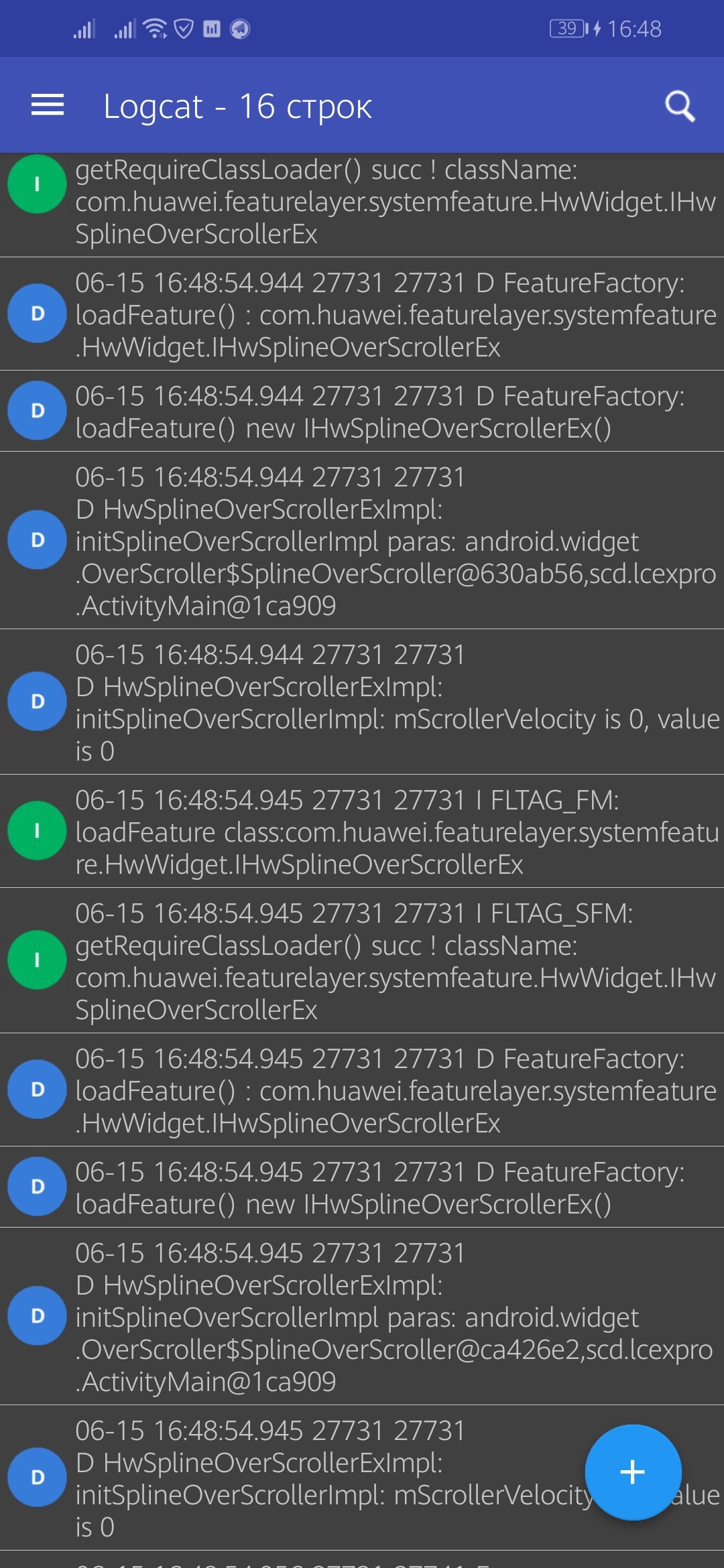
Task: Click D badge of OverScroller@630ab56 entry
Action: click(x=37, y=539)
